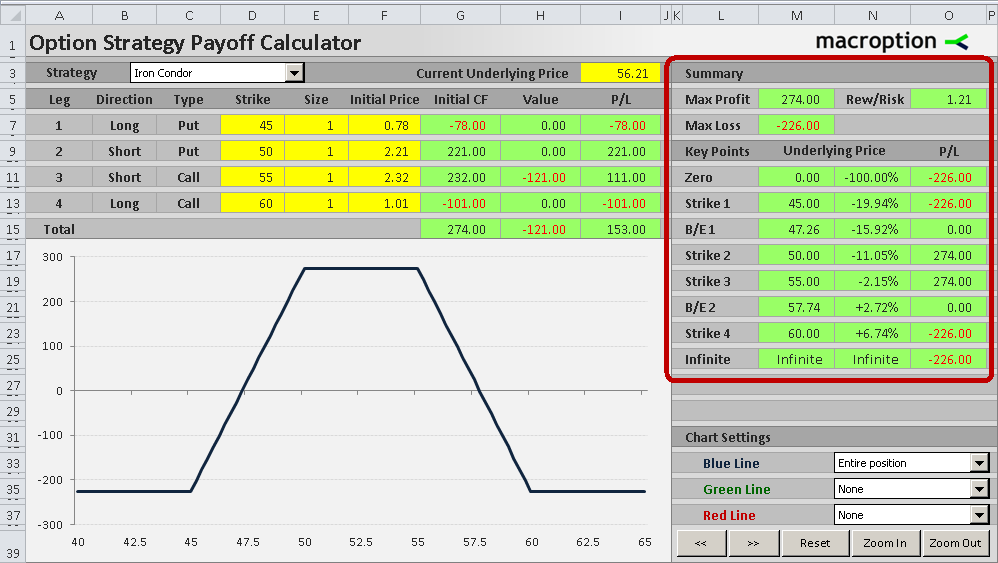Open the Red Line dropdown arrow

pos(980,515)
